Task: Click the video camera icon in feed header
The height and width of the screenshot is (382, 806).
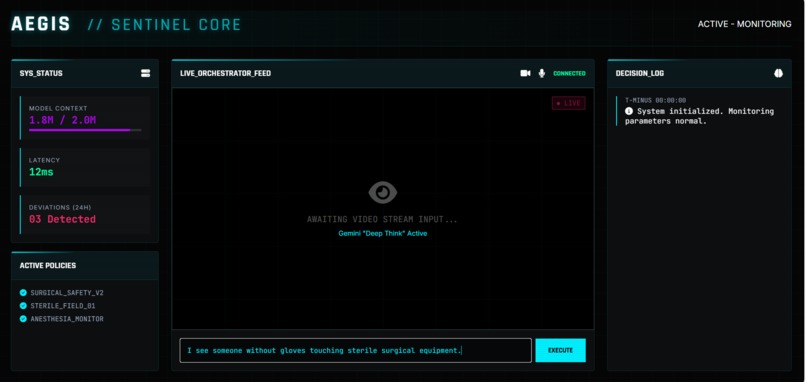Action: [525, 74]
